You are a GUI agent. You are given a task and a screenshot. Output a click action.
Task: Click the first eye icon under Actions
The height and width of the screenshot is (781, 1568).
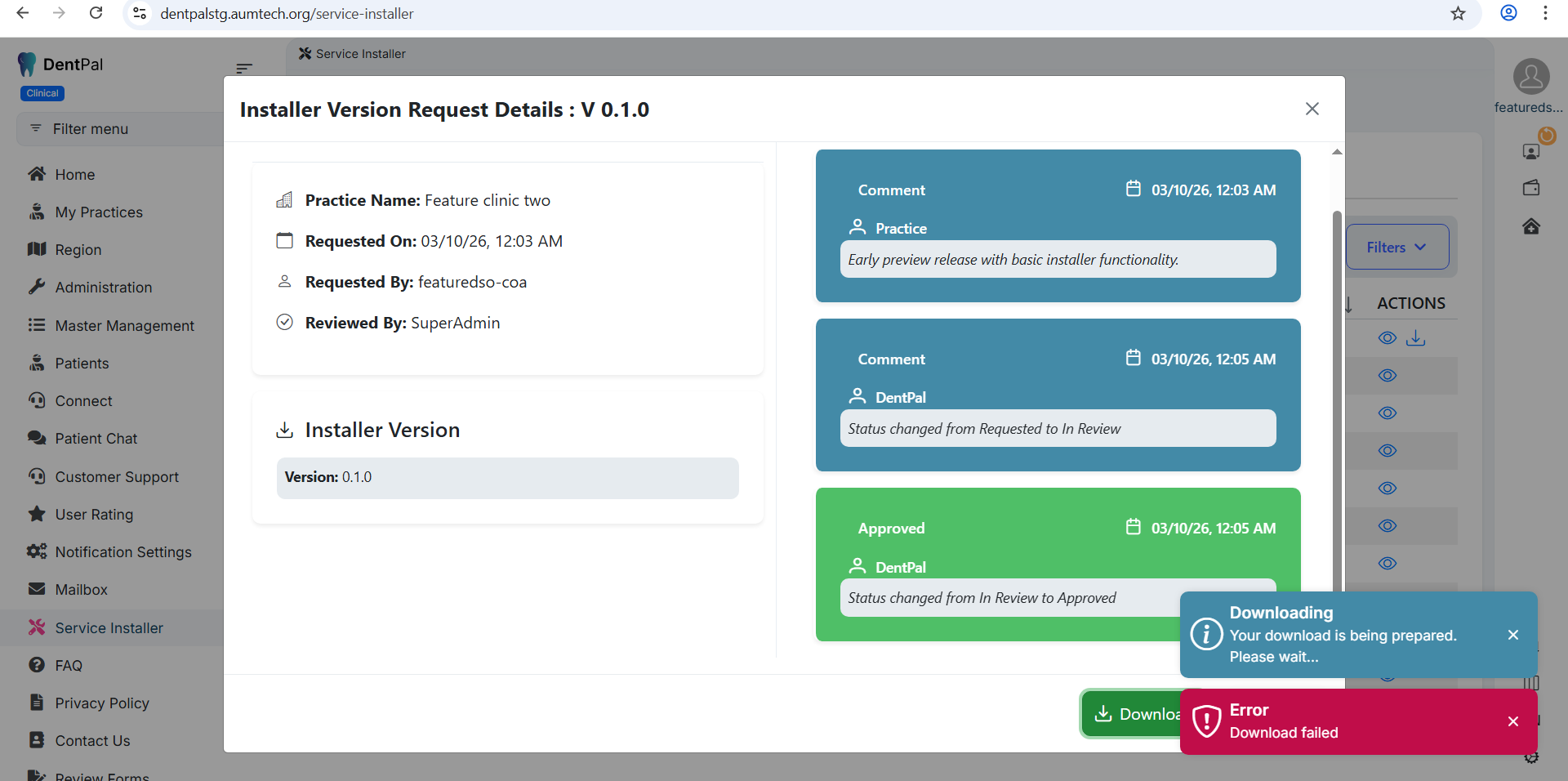(x=1387, y=338)
